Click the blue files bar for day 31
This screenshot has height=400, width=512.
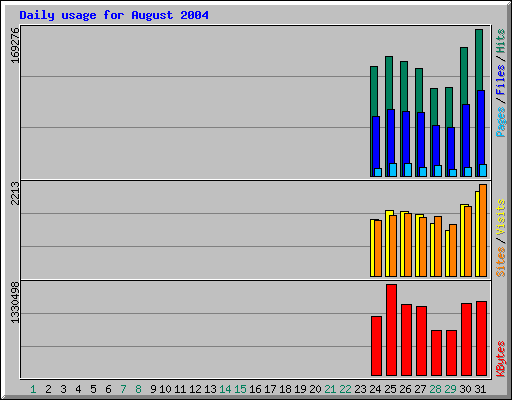coord(481,127)
